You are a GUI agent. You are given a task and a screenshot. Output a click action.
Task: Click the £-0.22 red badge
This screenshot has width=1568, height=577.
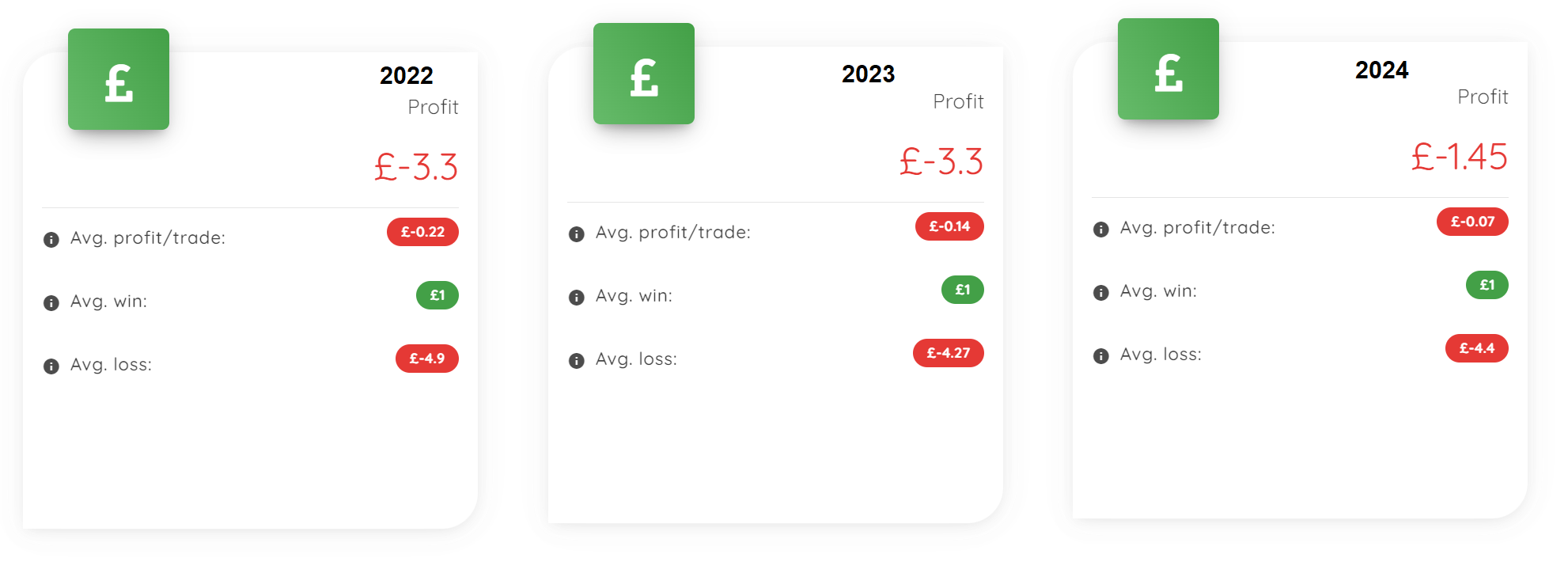pos(422,232)
